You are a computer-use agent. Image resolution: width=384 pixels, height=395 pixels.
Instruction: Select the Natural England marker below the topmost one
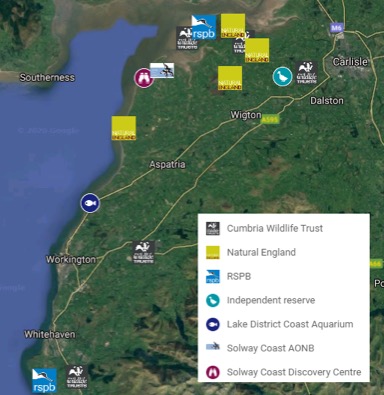[x=257, y=50]
